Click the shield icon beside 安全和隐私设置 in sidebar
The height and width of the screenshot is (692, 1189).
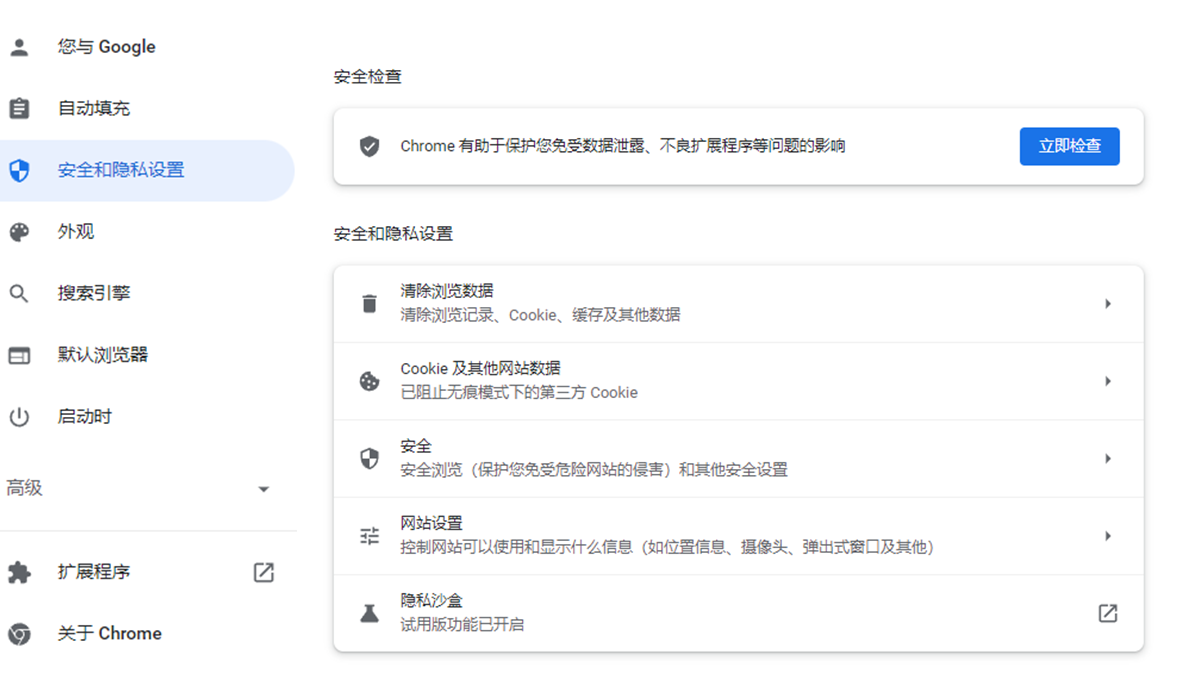coord(19,171)
